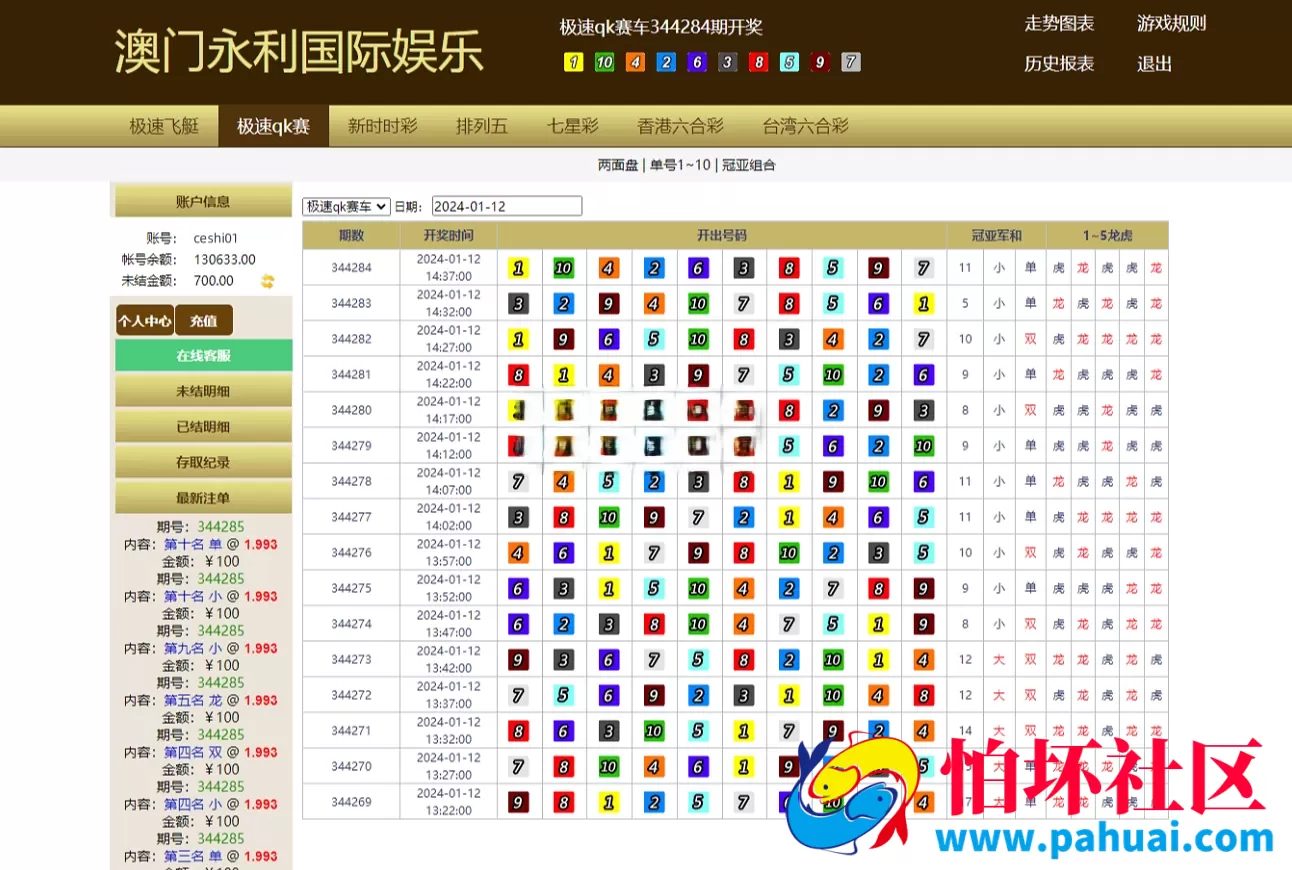Click first-place ball 8 in row 344281
The height and width of the screenshot is (870, 1292).
[518, 375]
